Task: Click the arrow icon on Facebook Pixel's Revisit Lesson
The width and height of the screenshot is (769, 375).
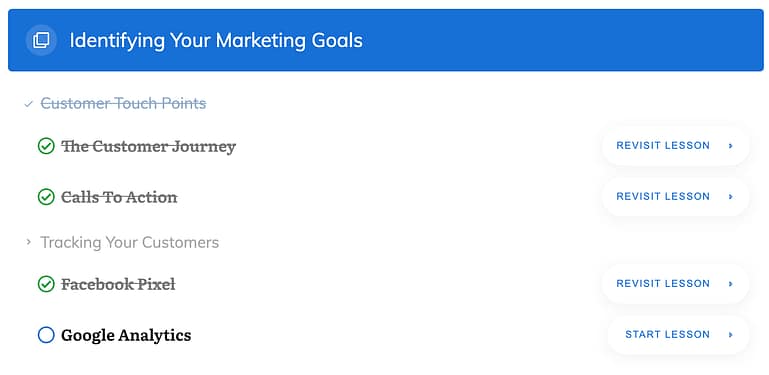Action: click(730, 284)
